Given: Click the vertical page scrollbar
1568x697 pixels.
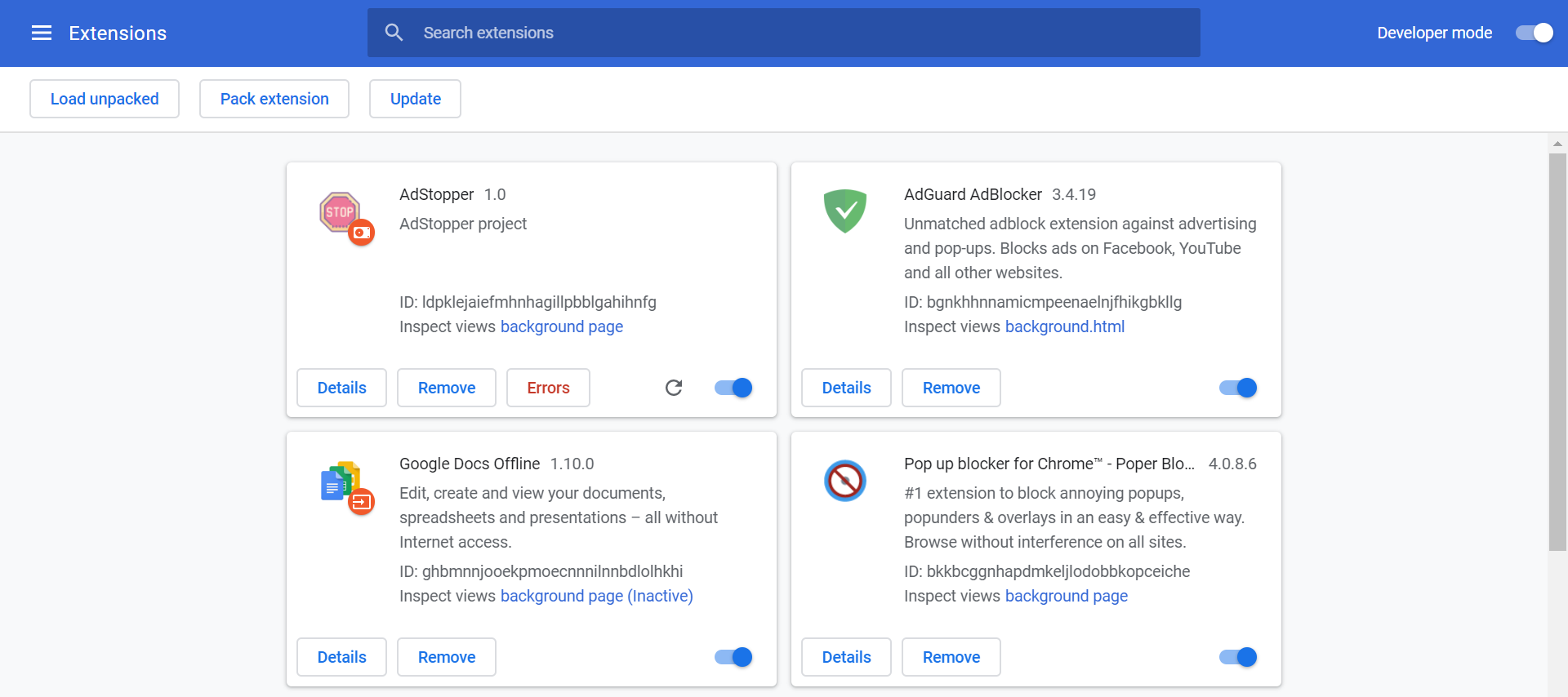Looking at the screenshot, I should (1557, 352).
